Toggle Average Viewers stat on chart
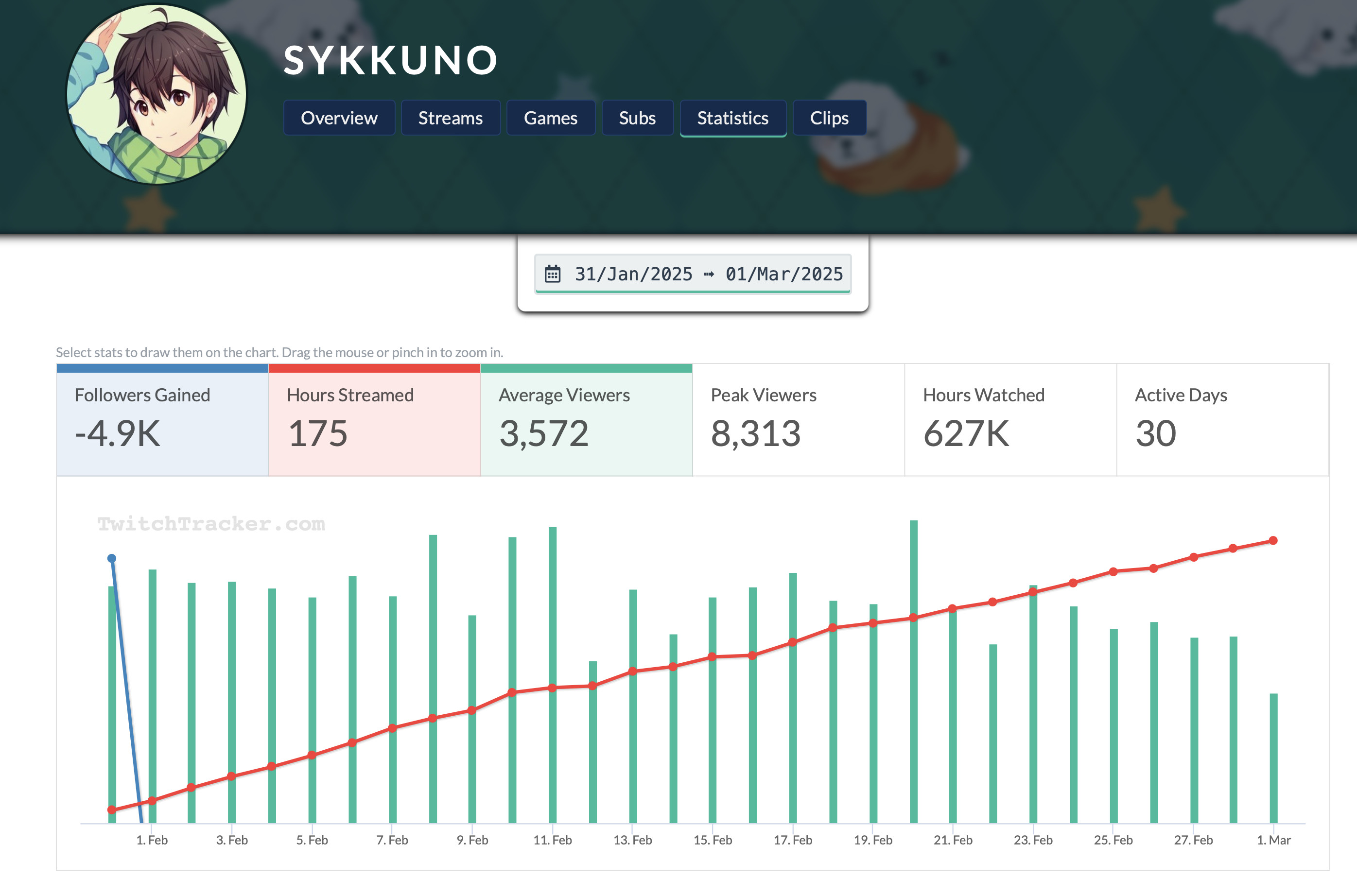 coord(587,421)
